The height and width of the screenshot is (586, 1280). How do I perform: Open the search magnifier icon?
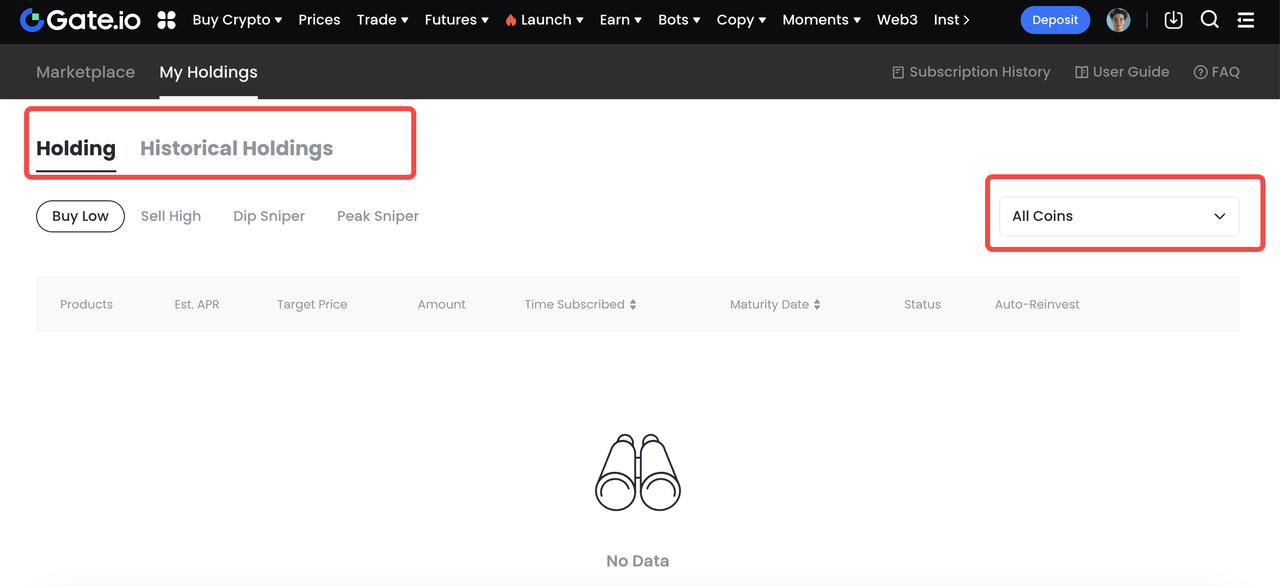tap(1209, 20)
